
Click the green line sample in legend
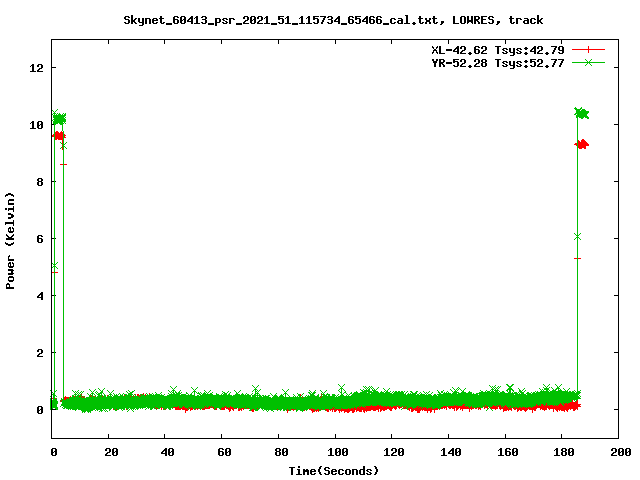tap(591, 62)
